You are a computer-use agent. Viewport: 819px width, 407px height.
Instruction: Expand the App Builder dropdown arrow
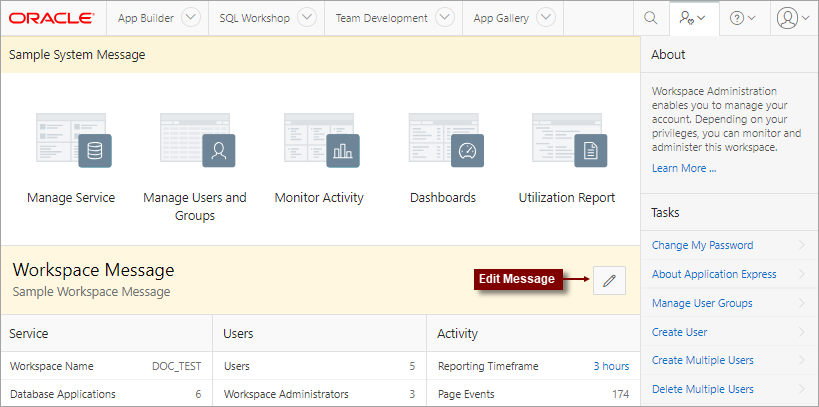coord(191,18)
